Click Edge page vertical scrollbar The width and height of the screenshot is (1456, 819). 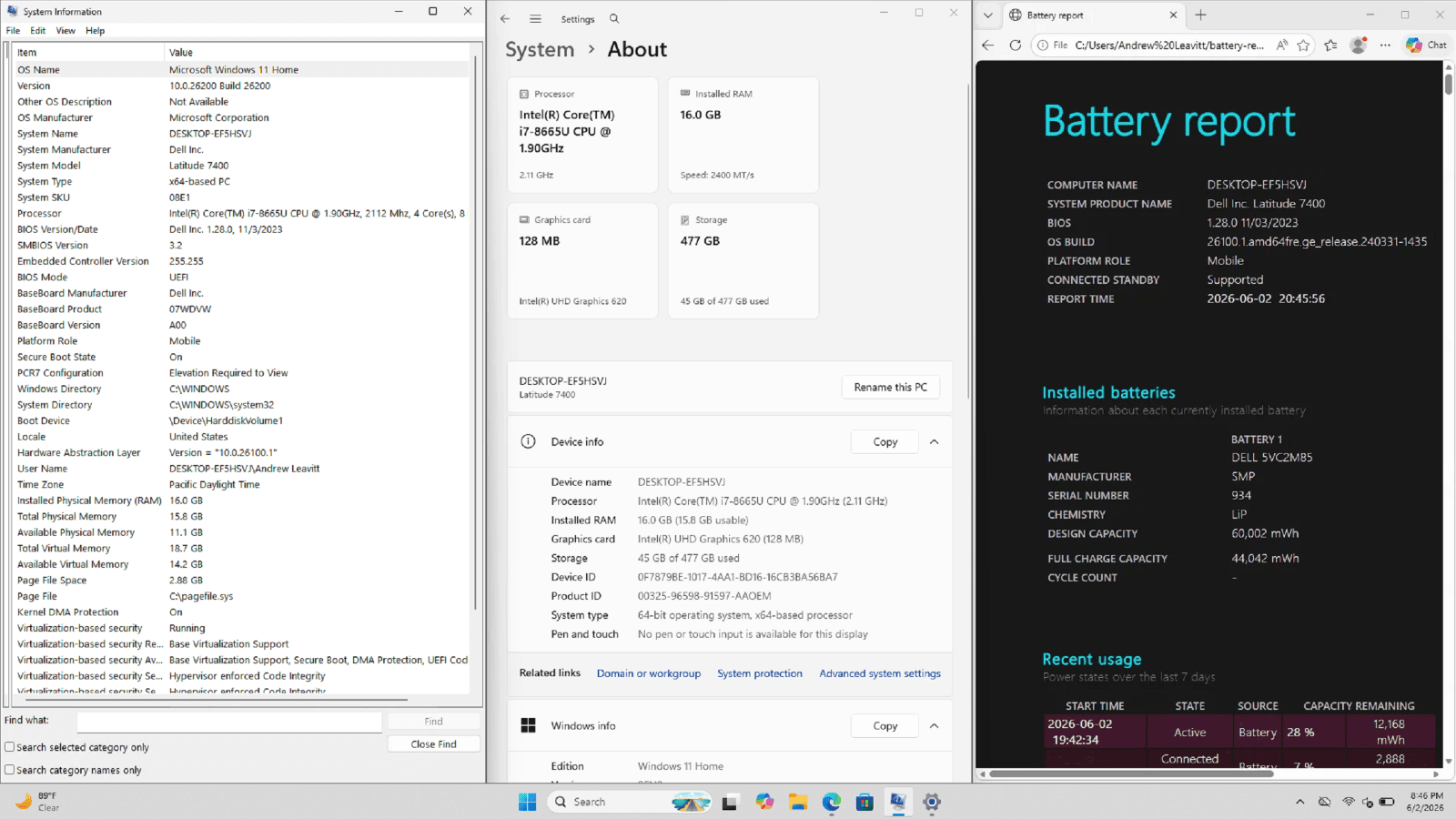[1449, 84]
